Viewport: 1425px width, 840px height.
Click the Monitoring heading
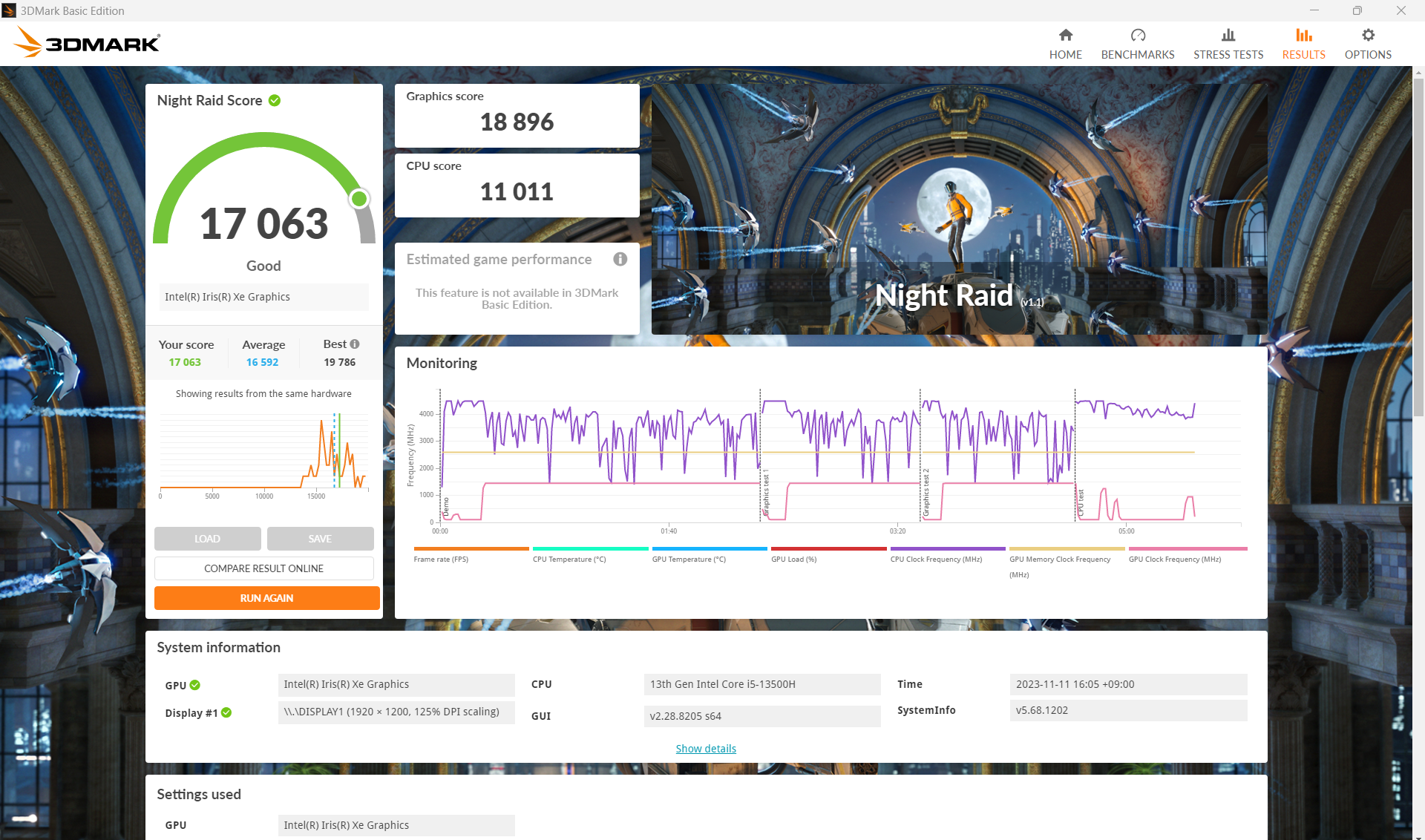point(442,363)
